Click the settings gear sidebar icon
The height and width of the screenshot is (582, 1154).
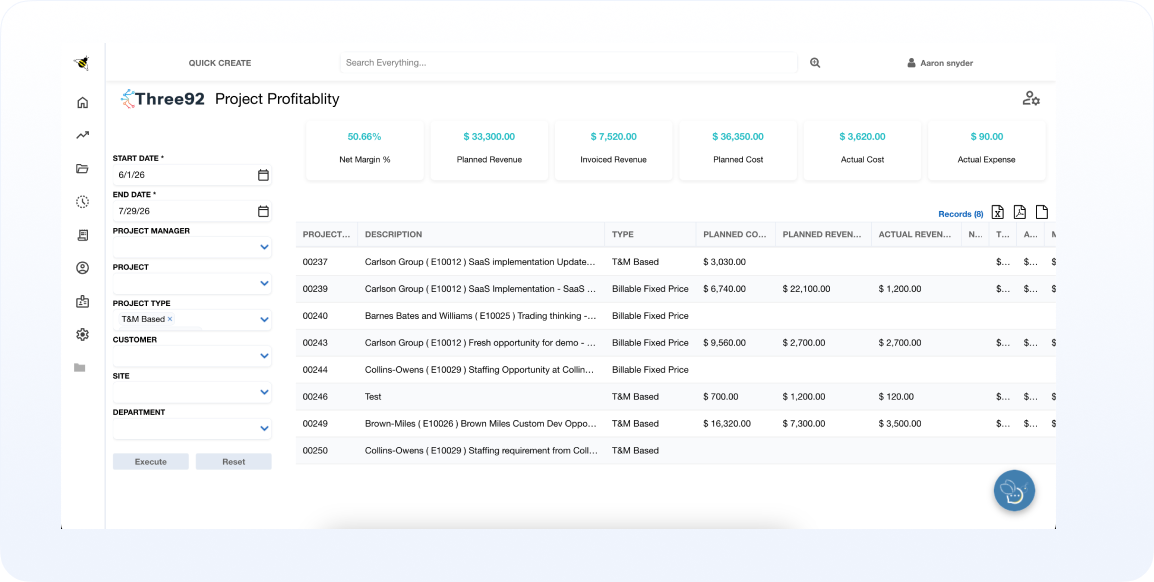(x=82, y=334)
